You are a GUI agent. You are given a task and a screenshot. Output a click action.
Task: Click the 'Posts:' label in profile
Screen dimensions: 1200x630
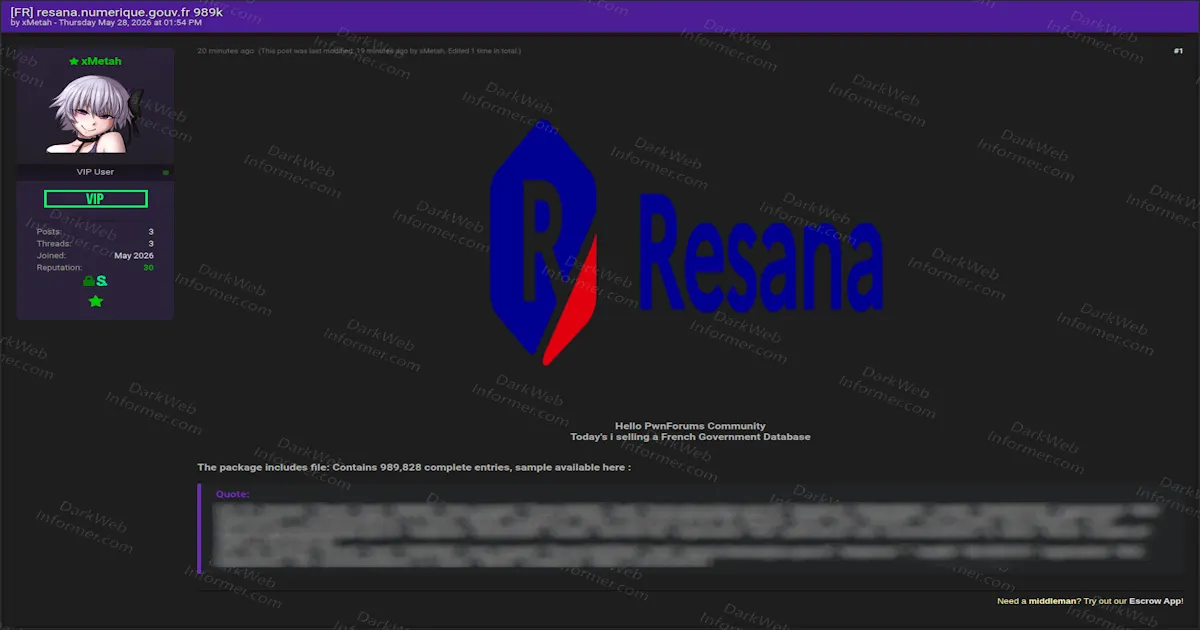coord(49,231)
